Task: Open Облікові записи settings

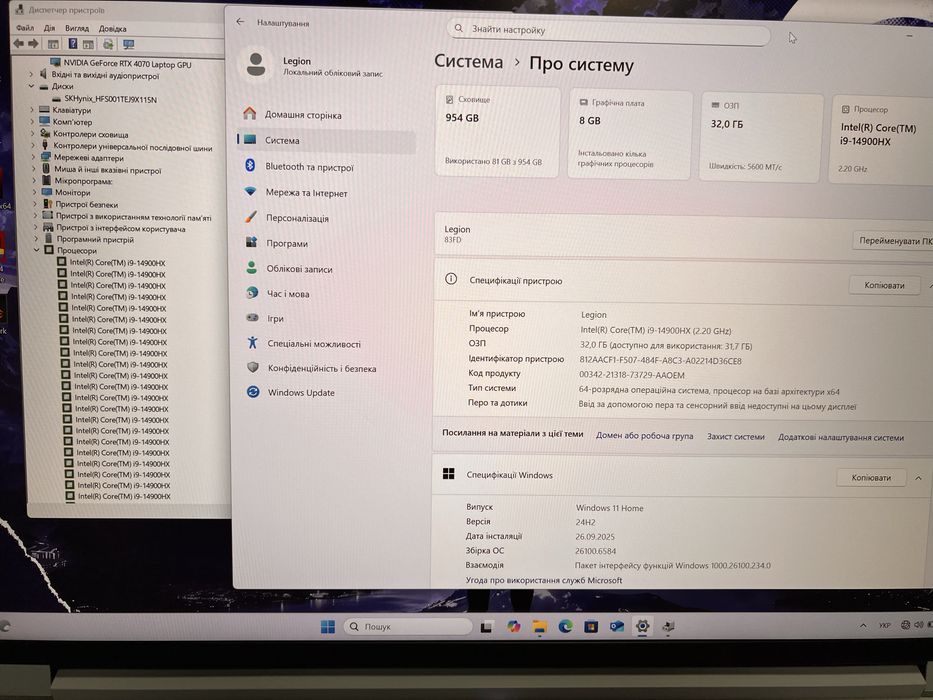Action: point(299,269)
